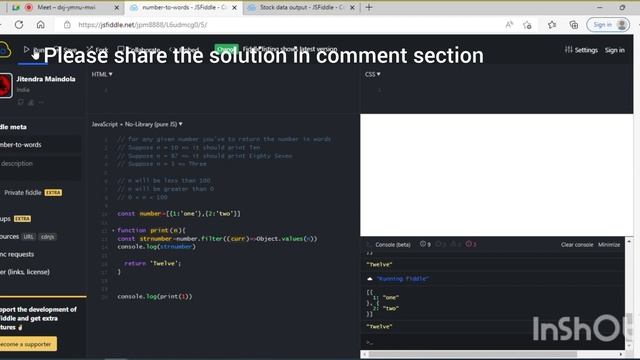Switch to the Meet browser tab
The height and width of the screenshot is (360, 640).
coord(65,7)
